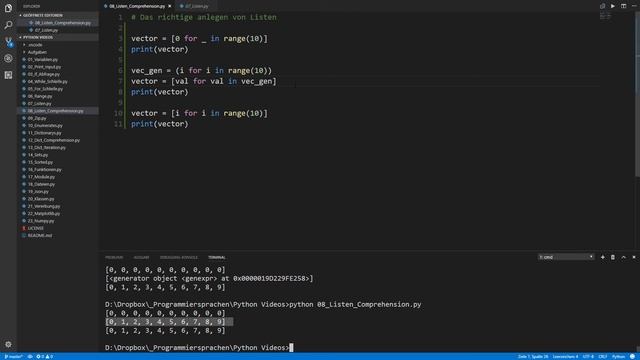Open 13_Dict_Iteration.py in the file tree
Screen dimensions: 640x360
click(x=58, y=148)
